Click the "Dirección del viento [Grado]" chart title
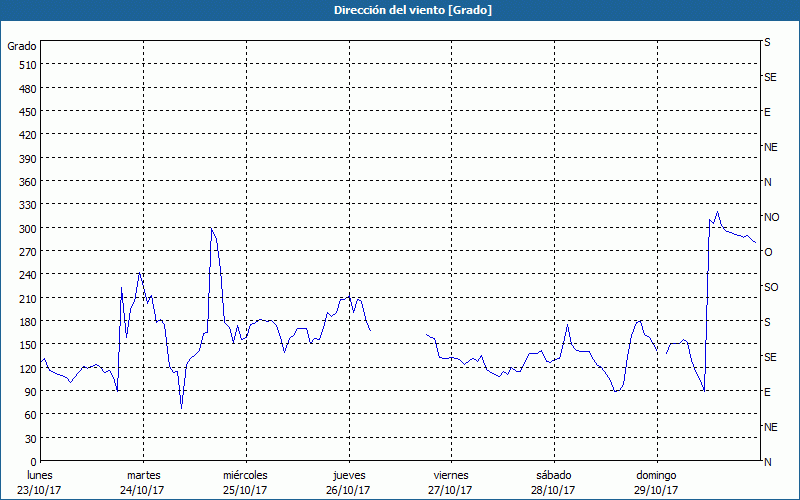This screenshot has width=800, height=500. [x=399, y=10]
